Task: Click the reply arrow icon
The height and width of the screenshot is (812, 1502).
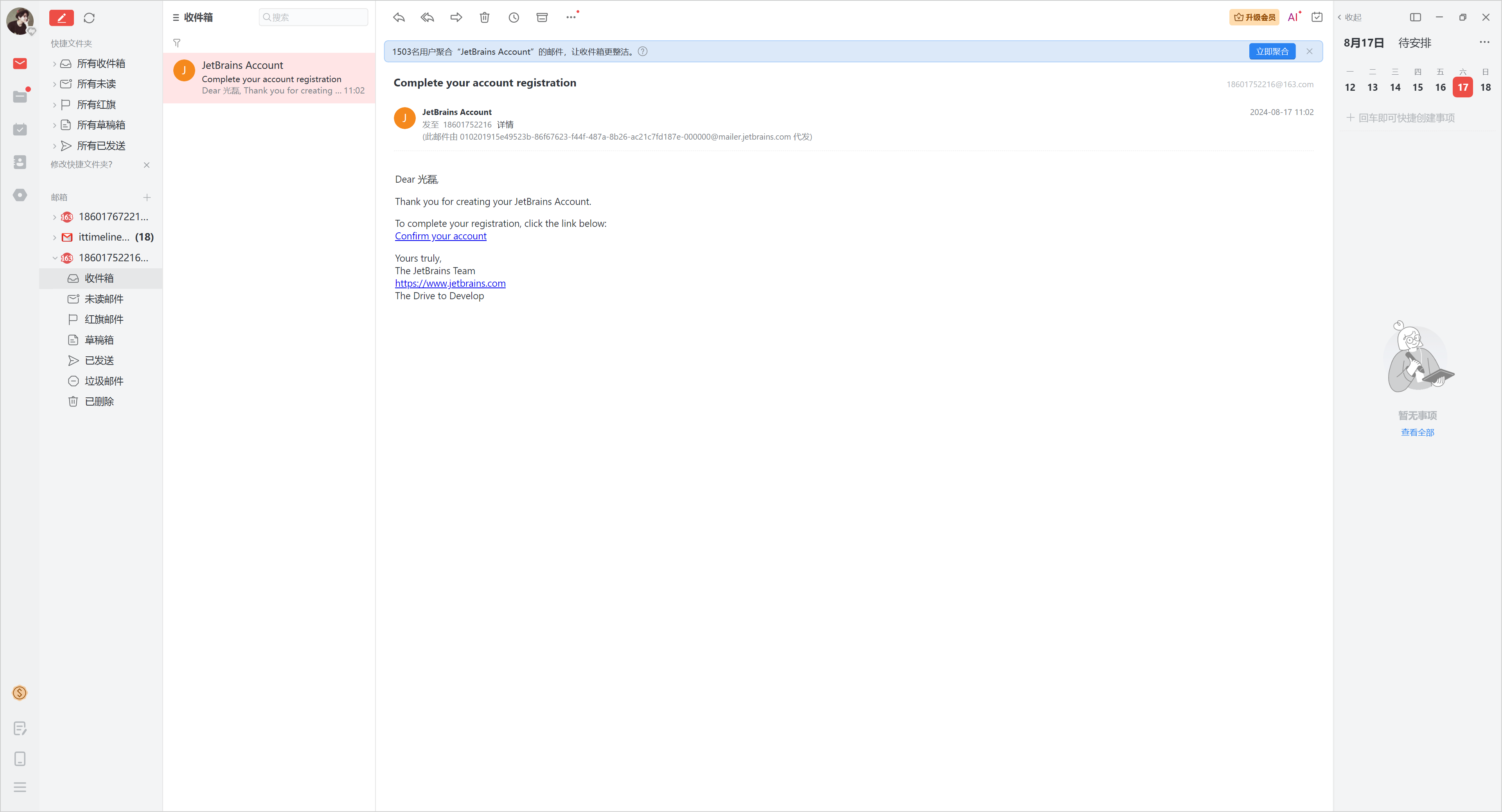Action: (399, 18)
